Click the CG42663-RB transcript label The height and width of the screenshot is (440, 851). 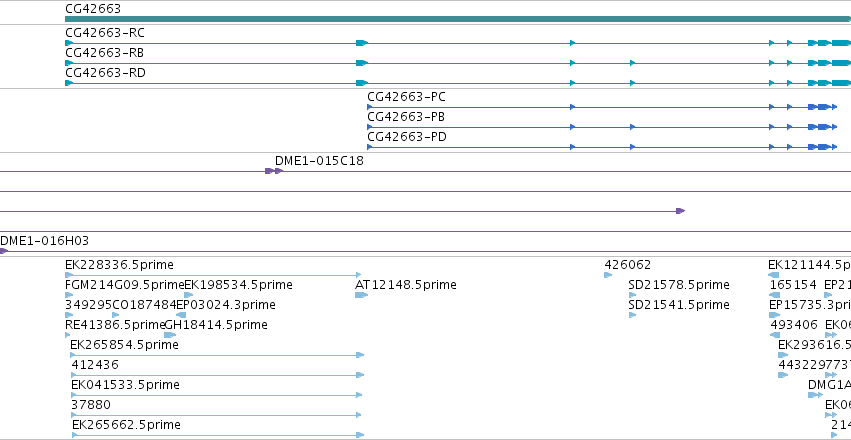click(x=104, y=53)
